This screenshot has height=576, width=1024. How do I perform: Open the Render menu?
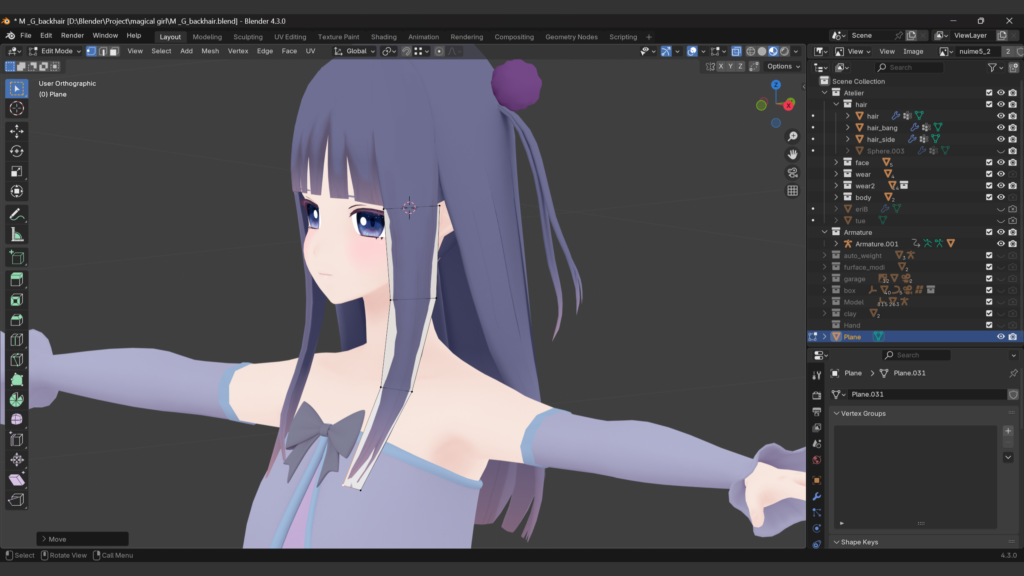72,35
